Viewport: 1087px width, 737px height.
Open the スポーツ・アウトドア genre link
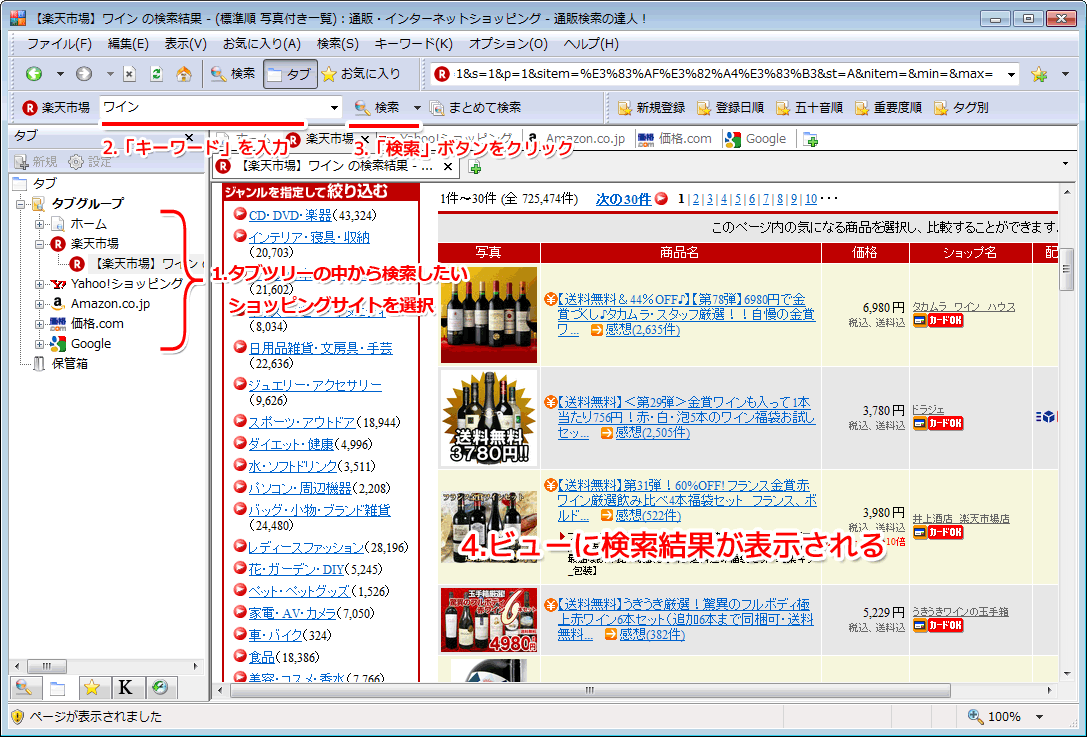pos(302,422)
